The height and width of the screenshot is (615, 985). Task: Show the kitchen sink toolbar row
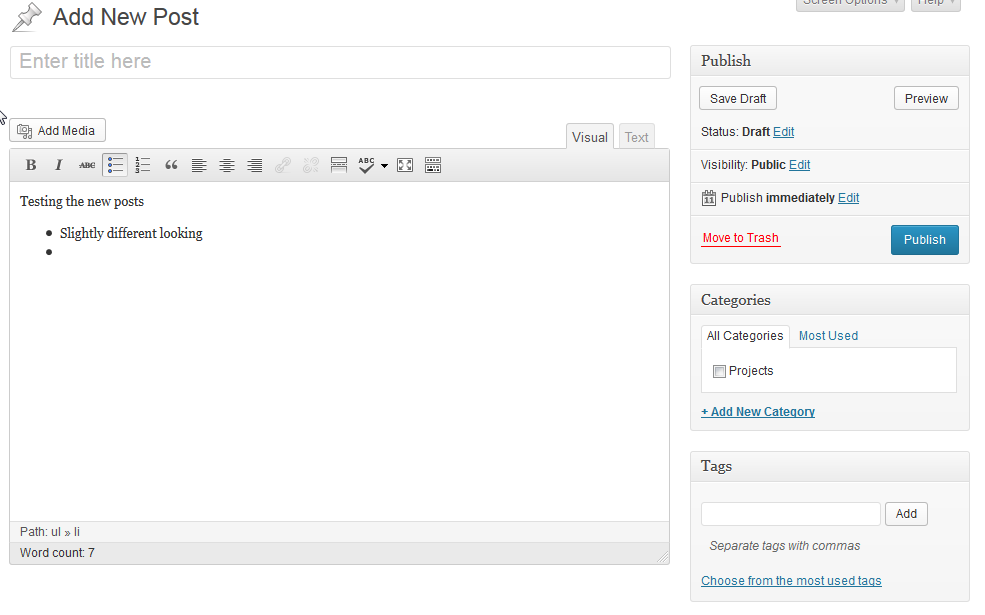pos(433,165)
